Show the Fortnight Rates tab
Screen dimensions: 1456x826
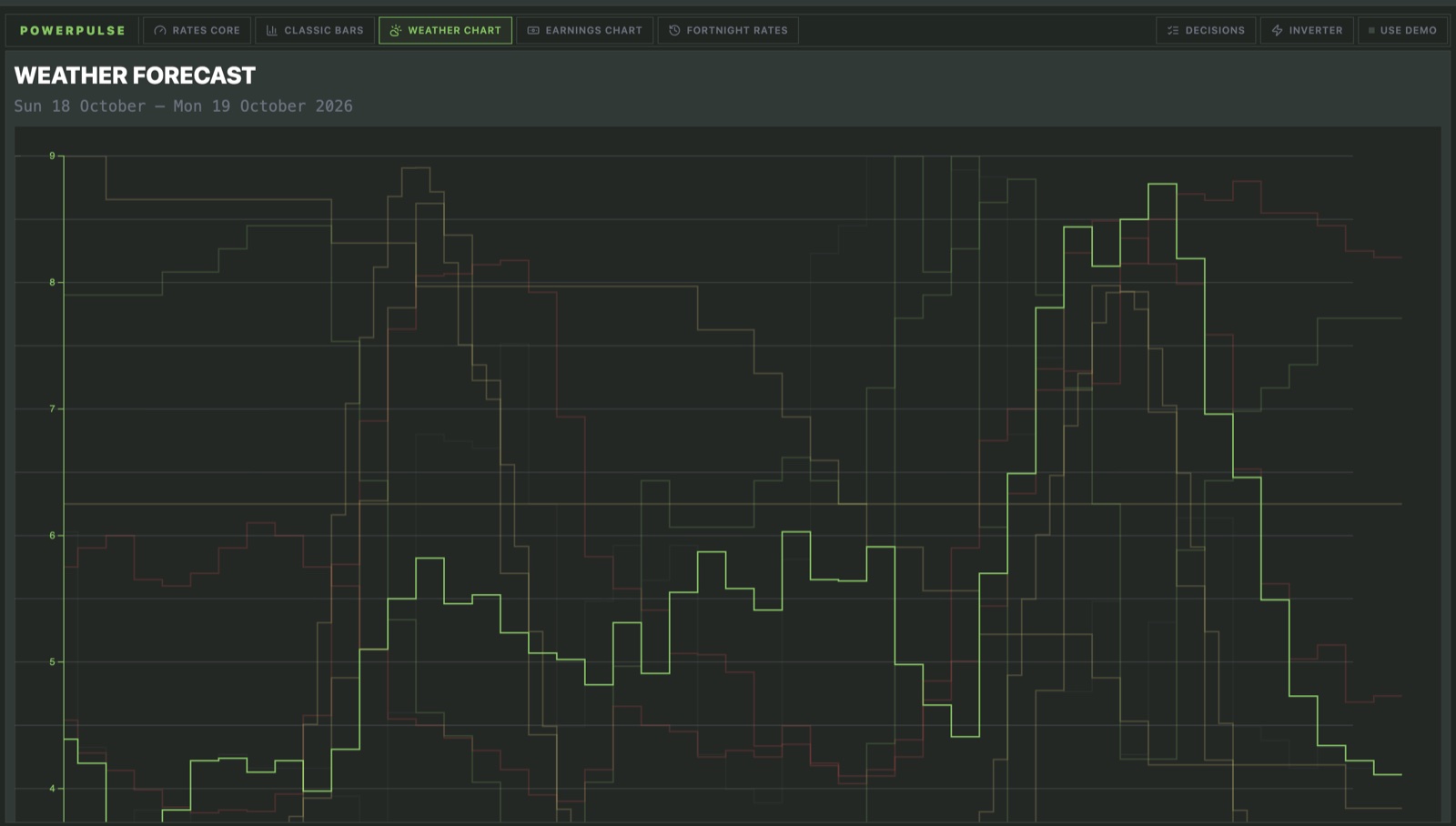(728, 30)
